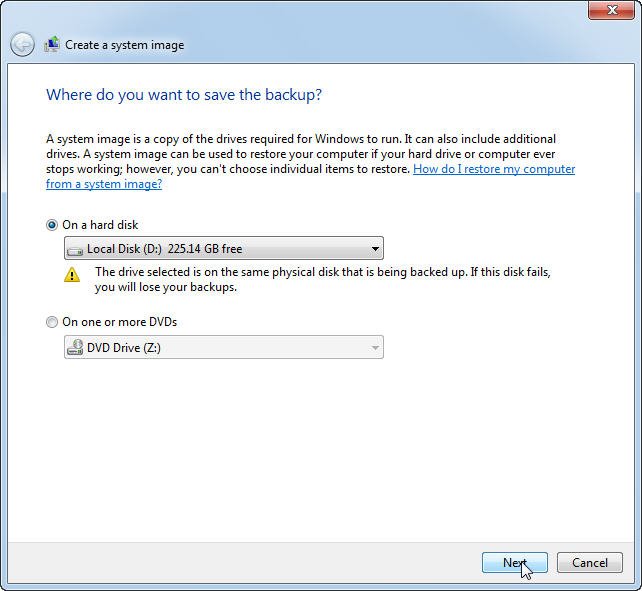
Task: Click the back arrow button
Action: tap(22, 45)
